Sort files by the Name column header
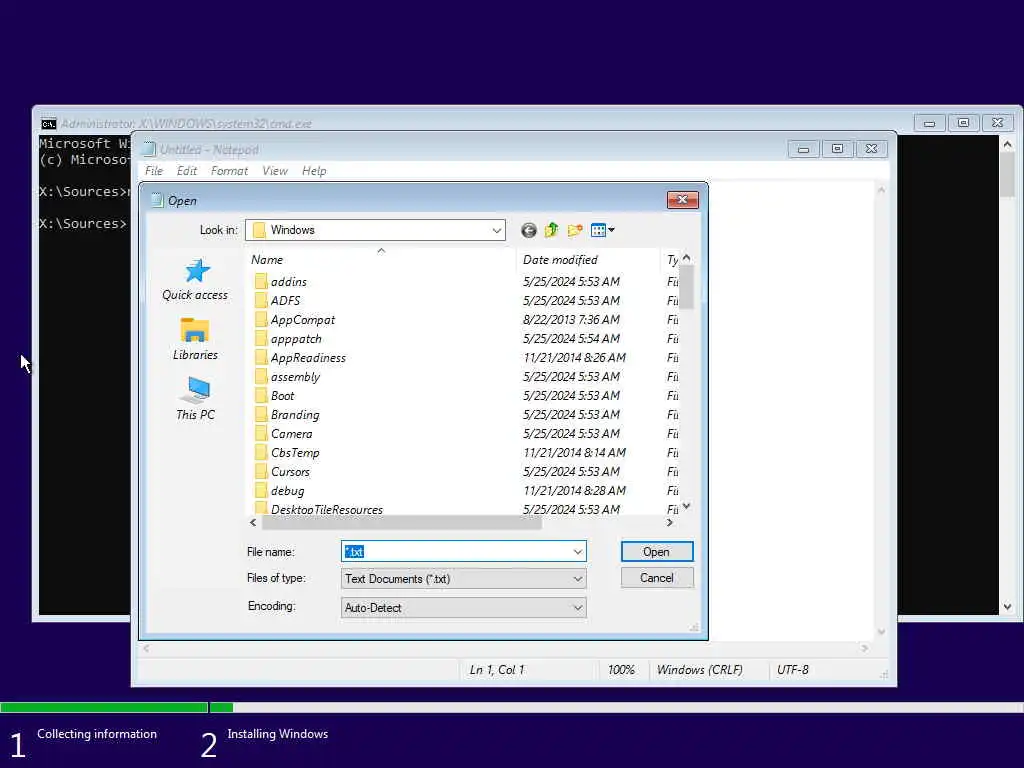1024x768 pixels. pyautogui.click(x=381, y=259)
